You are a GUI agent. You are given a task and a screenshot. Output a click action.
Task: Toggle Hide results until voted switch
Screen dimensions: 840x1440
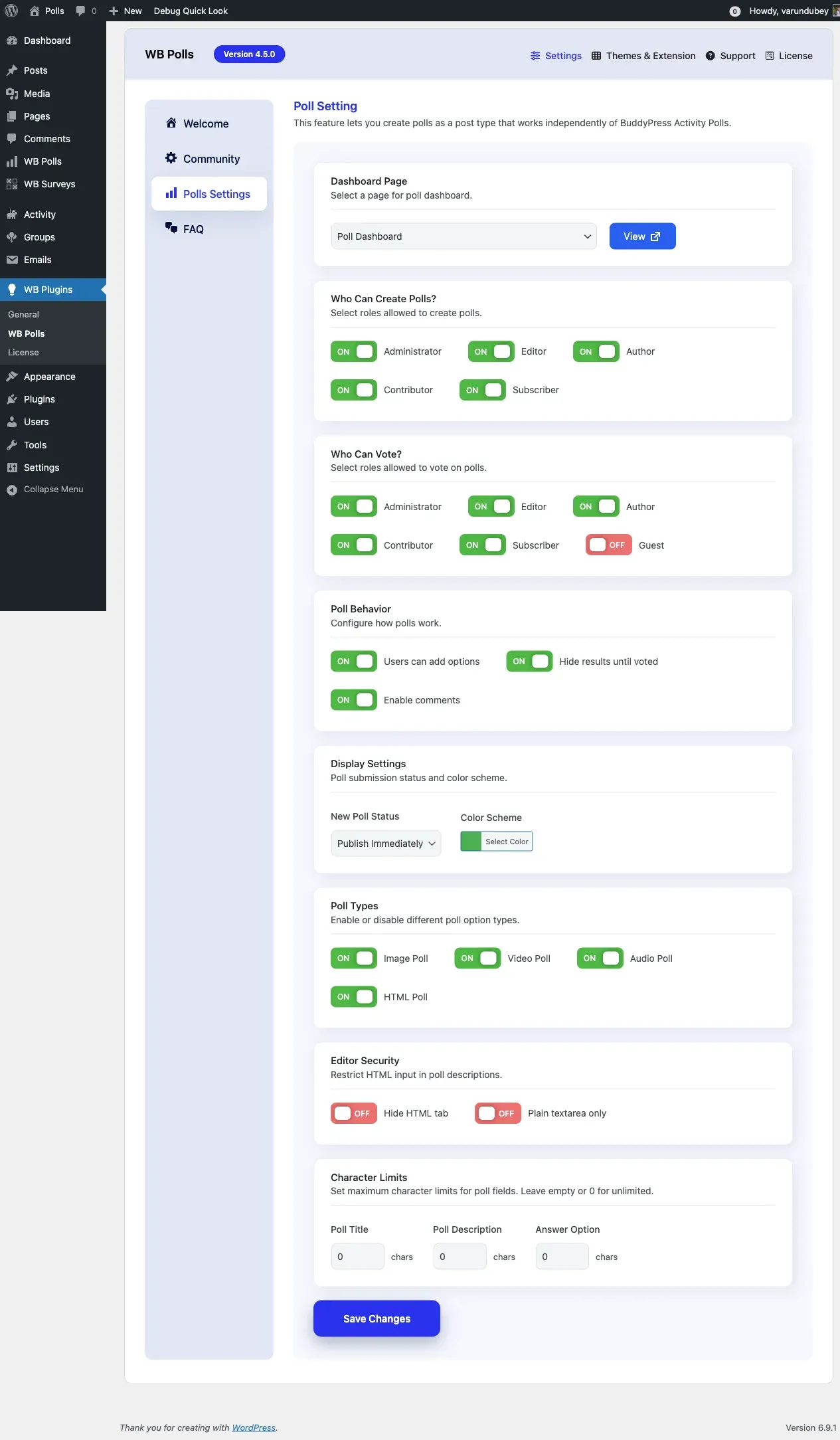click(529, 661)
